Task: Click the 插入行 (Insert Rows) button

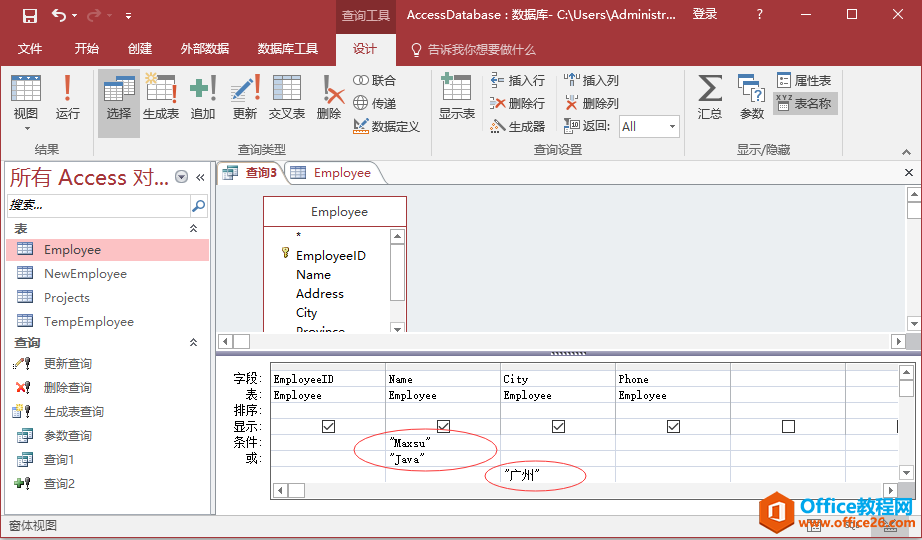Action: pyautogui.click(x=517, y=80)
